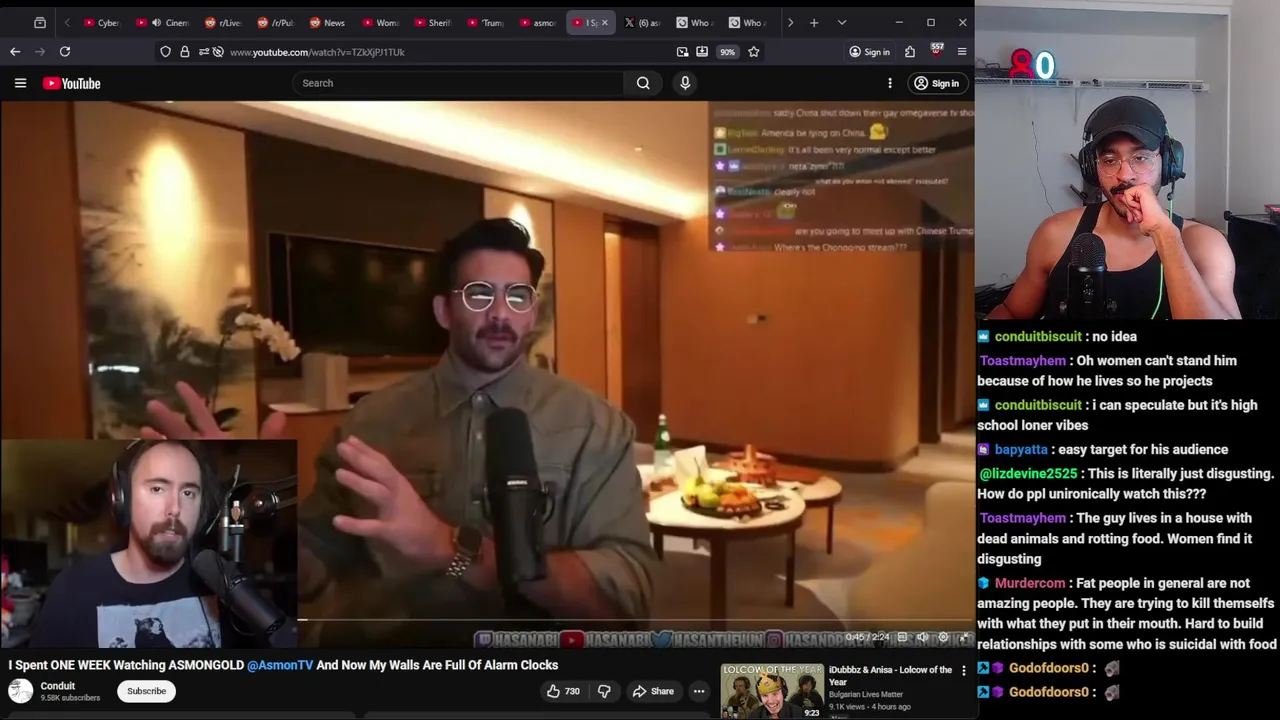Click the video time 0:45 / 2:24

pyautogui.click(x=867, y=637)
